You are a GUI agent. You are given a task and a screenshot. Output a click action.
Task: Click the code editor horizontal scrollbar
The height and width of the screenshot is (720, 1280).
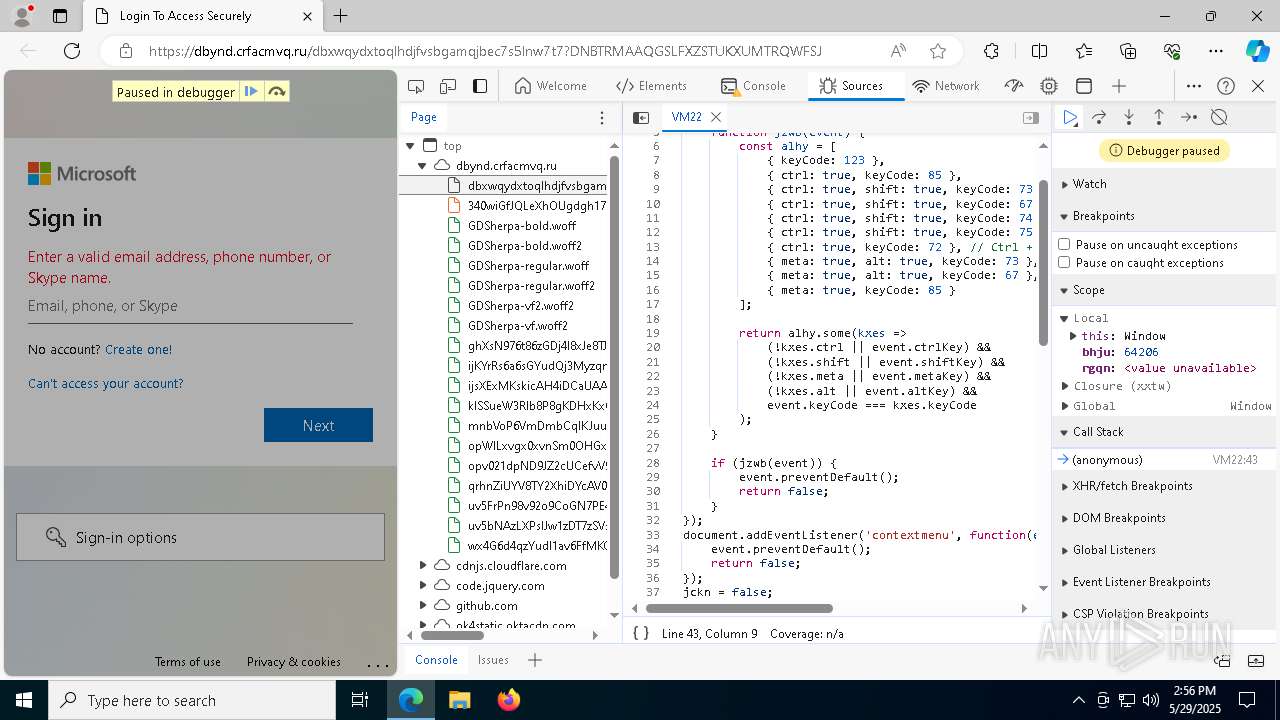pyautogui.click(x=739, y=608)
